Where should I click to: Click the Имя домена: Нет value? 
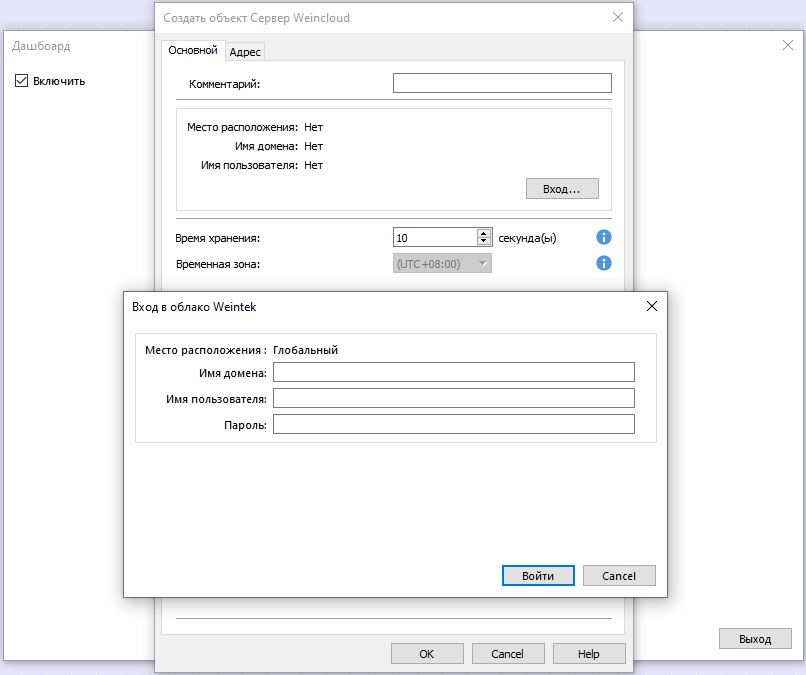pos(313,146)
